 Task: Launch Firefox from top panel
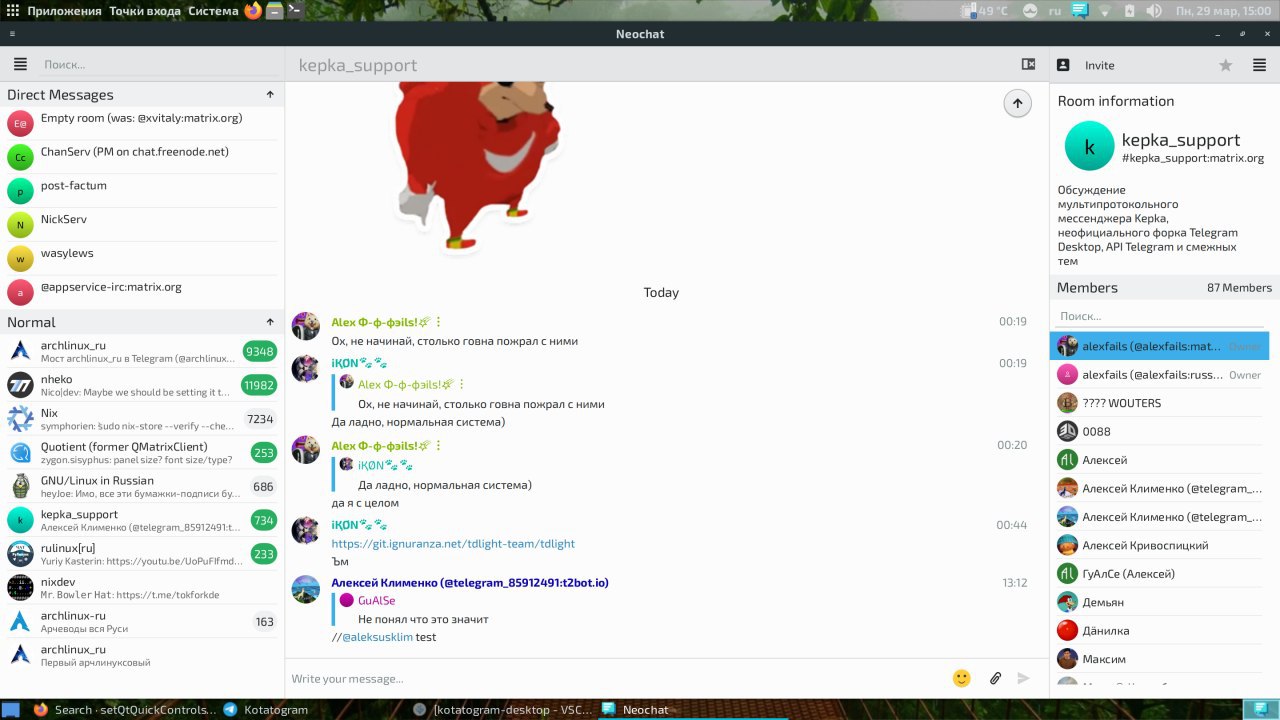click(x=253, y=11)
